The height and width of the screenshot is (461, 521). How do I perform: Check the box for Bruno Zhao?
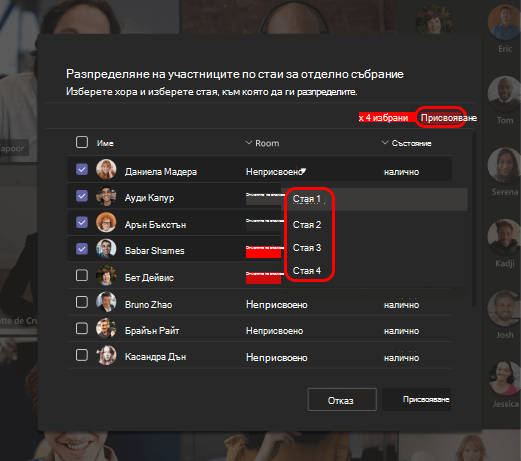[x=82, y=302]
